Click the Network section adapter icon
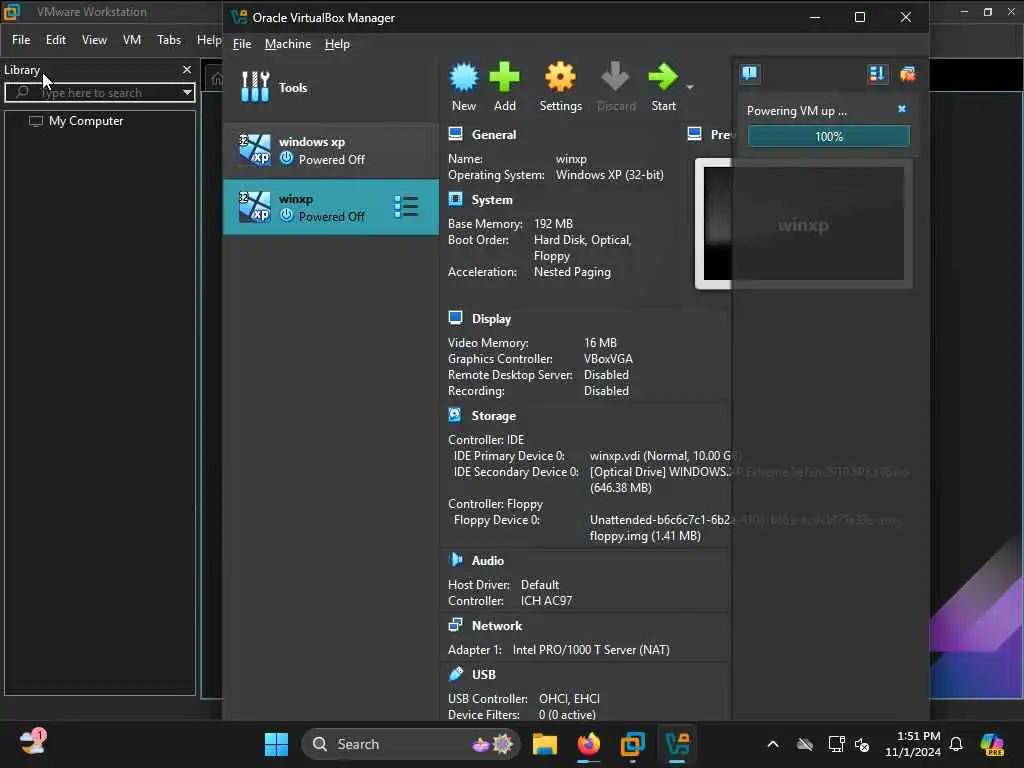The height and width of the screenshot is (768, 1024). tap(455, 625)
